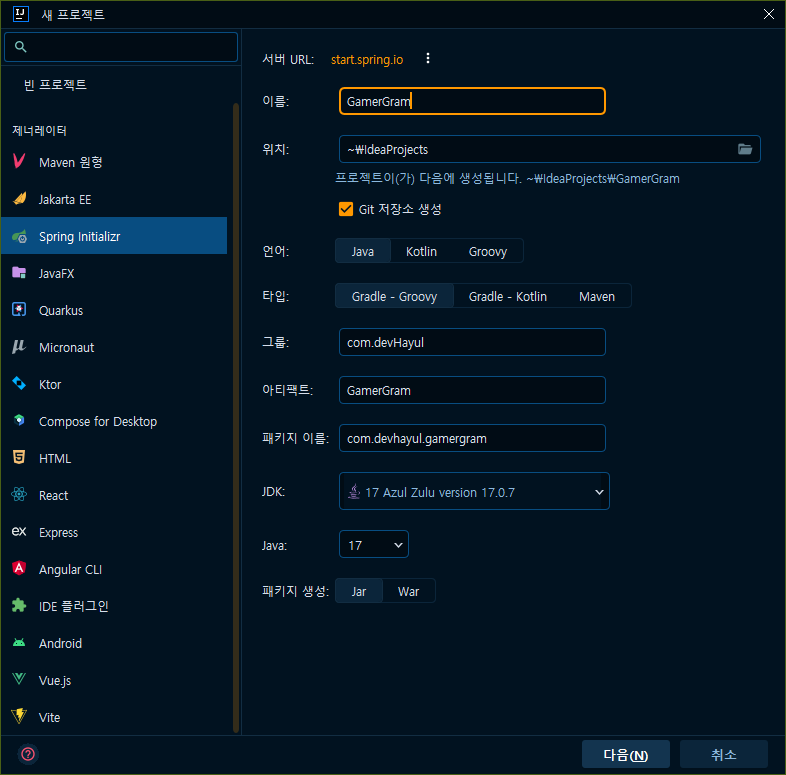Click the 이름 GamerGram name field
Screen dimensions: 786x775
(x=472, y=101)
